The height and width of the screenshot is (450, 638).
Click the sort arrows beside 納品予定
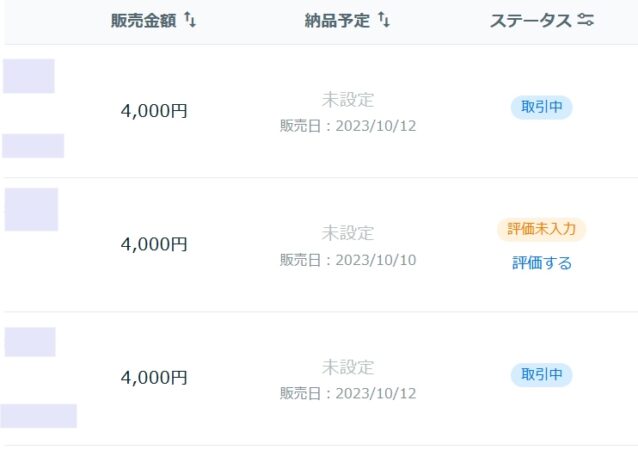point(384,21)
